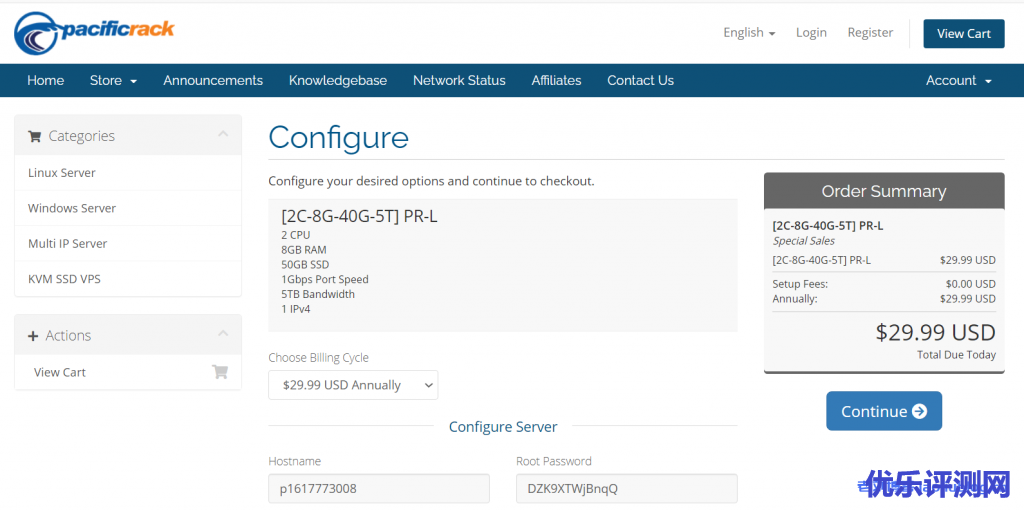The image size is (1024, 511).
Task: Expand the Store menu
Action: tap(113, 81)
